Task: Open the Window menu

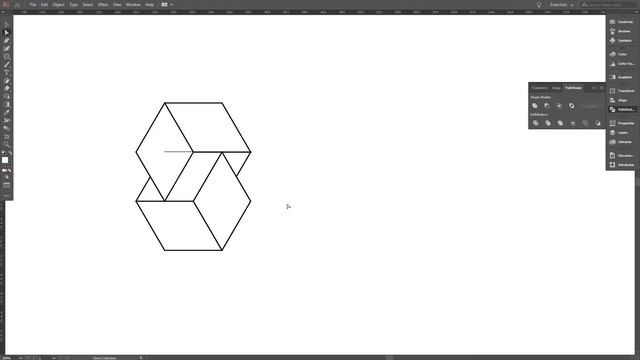Action: [x=133, y=4]
